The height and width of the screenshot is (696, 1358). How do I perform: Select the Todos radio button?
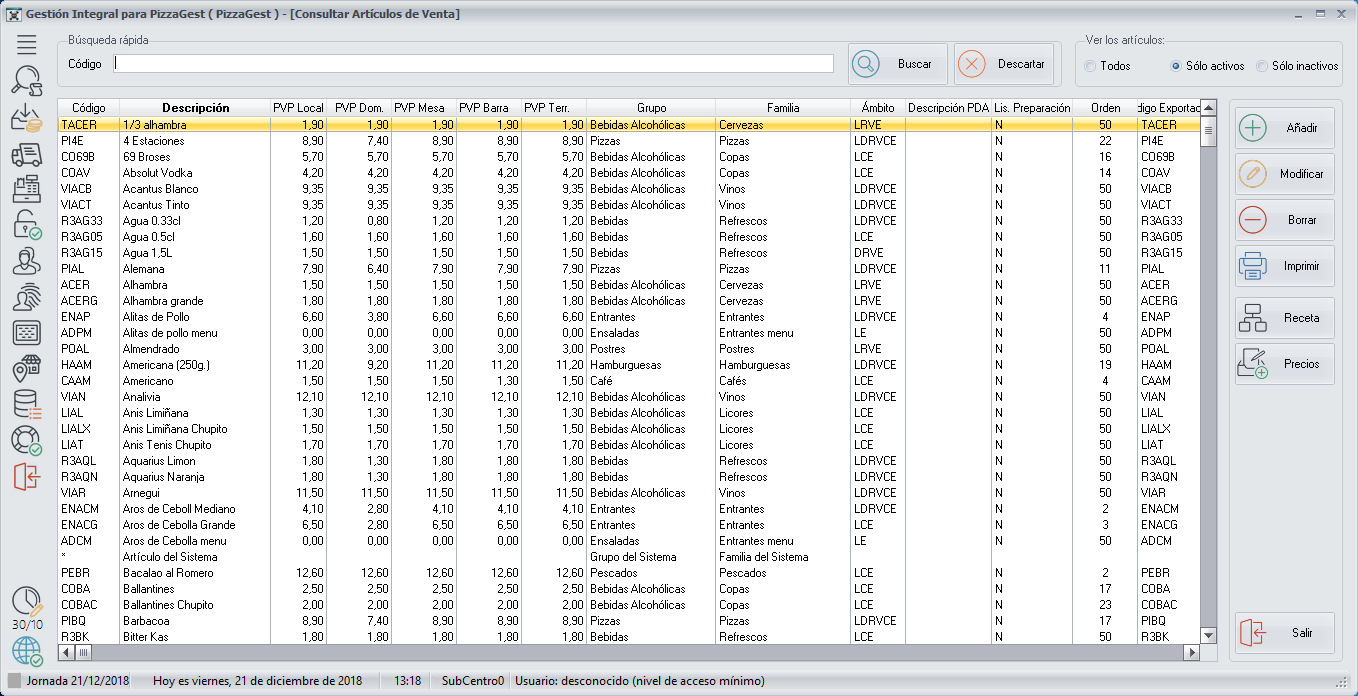tap(1090, 66)
